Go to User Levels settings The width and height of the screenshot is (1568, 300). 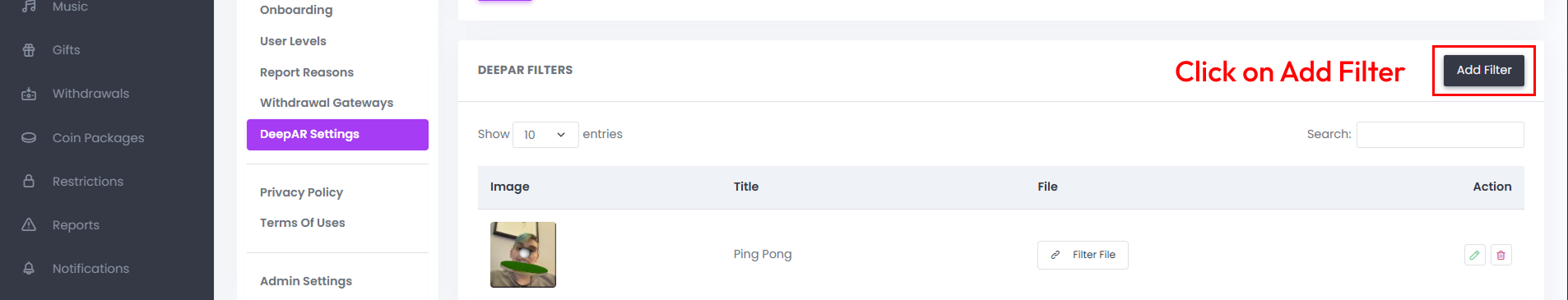293,41
